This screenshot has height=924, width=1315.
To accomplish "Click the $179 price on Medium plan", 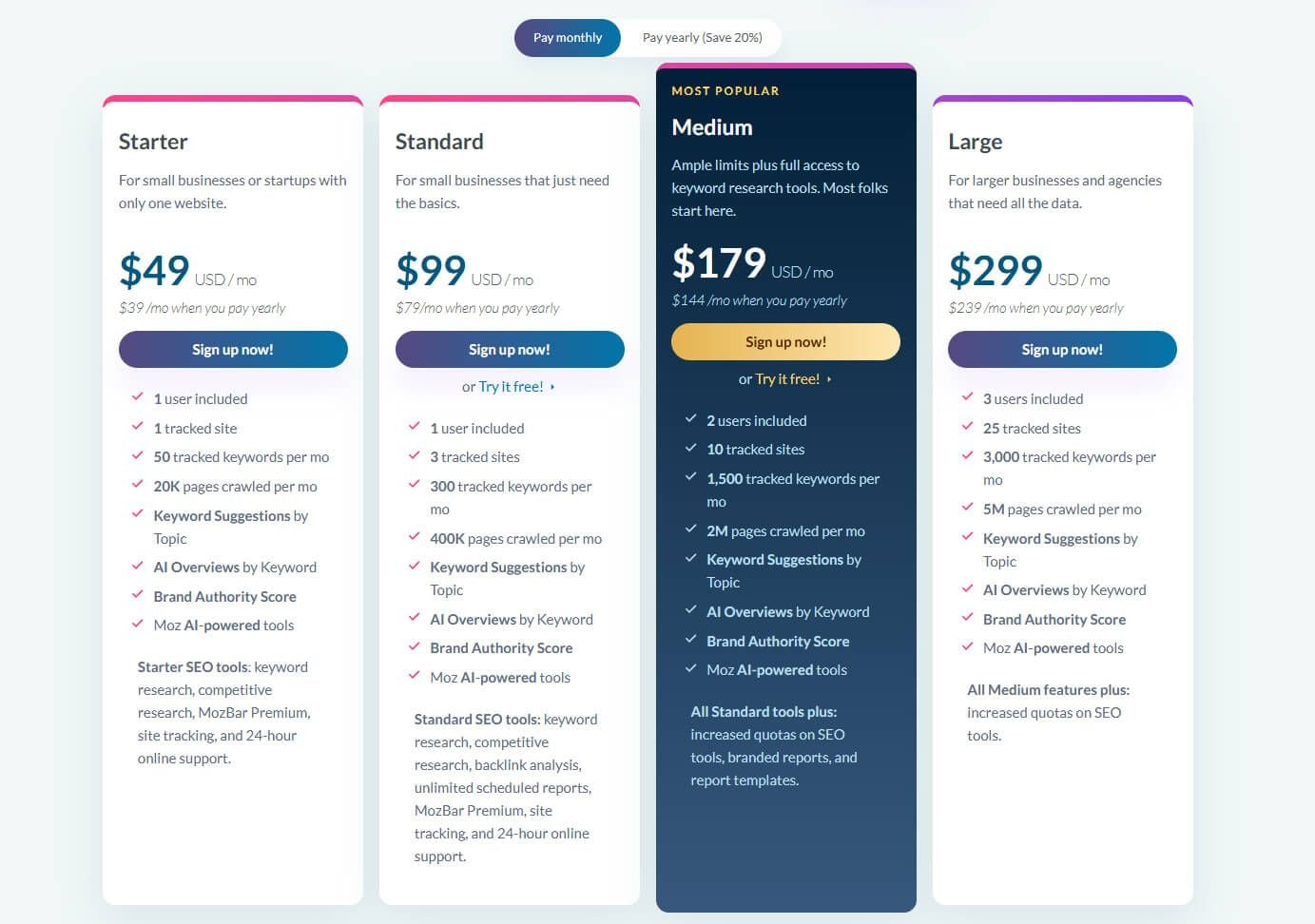I will [x=720, y=263].
